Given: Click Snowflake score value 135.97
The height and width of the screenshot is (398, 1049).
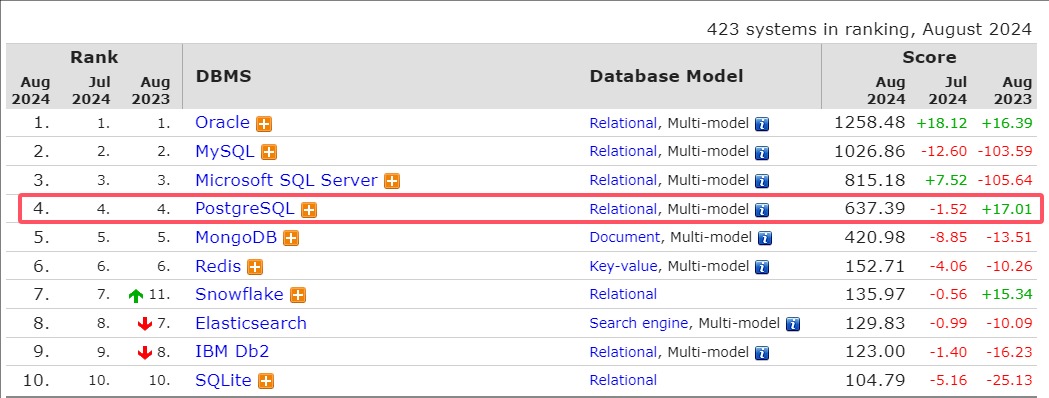Looking at the screenshot, I should click(876, 294).
